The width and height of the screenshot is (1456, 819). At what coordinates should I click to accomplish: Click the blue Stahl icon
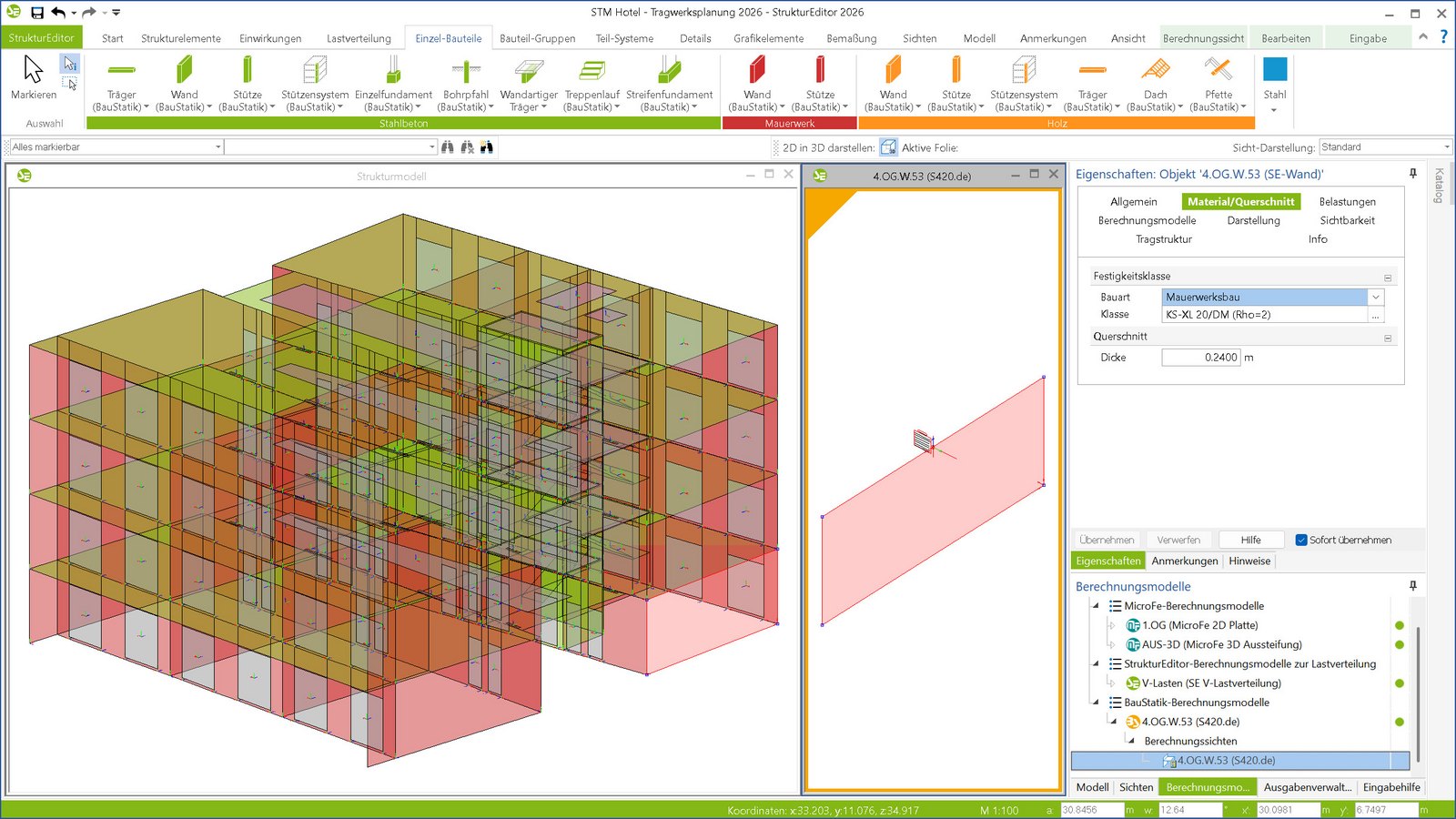point(1275,71)
